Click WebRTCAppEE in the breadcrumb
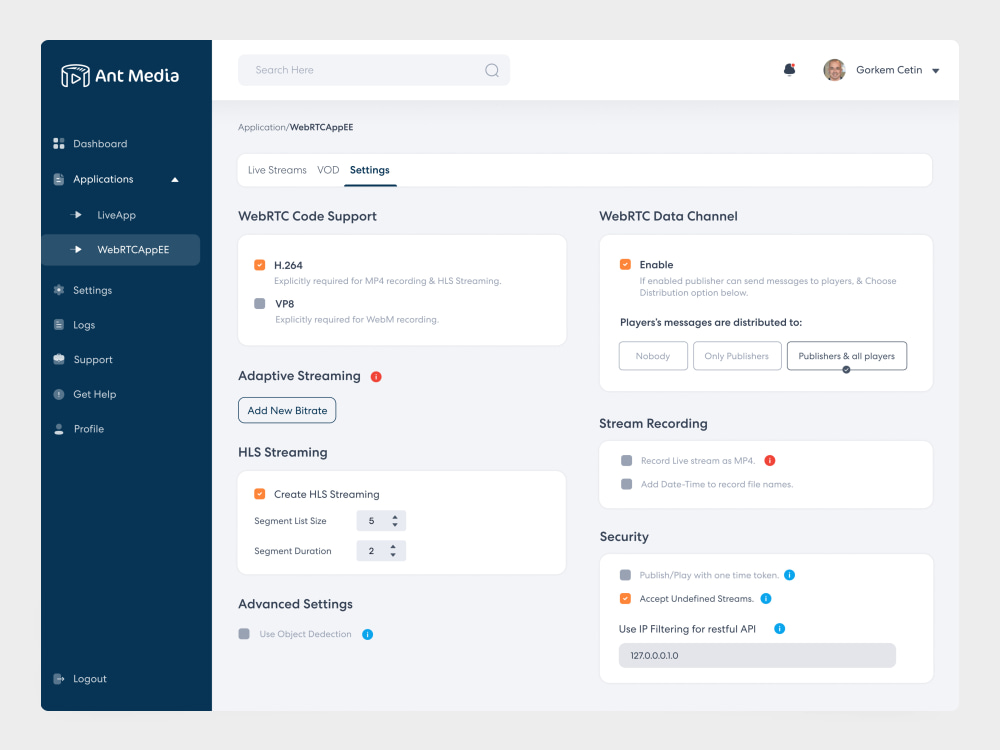This screenshot has height=750, width=1000. (x=321, y=128)
